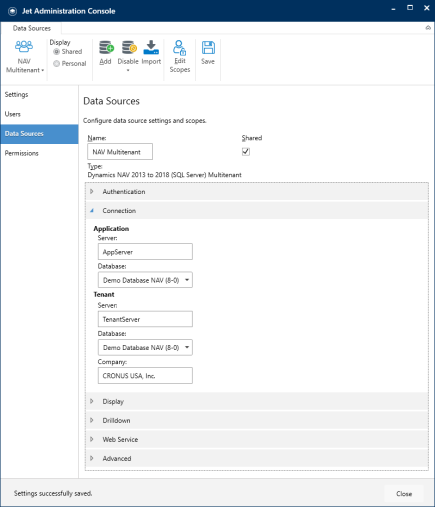Expand the Web Service section
Screen dimensions: 435x507
[92, 439]
